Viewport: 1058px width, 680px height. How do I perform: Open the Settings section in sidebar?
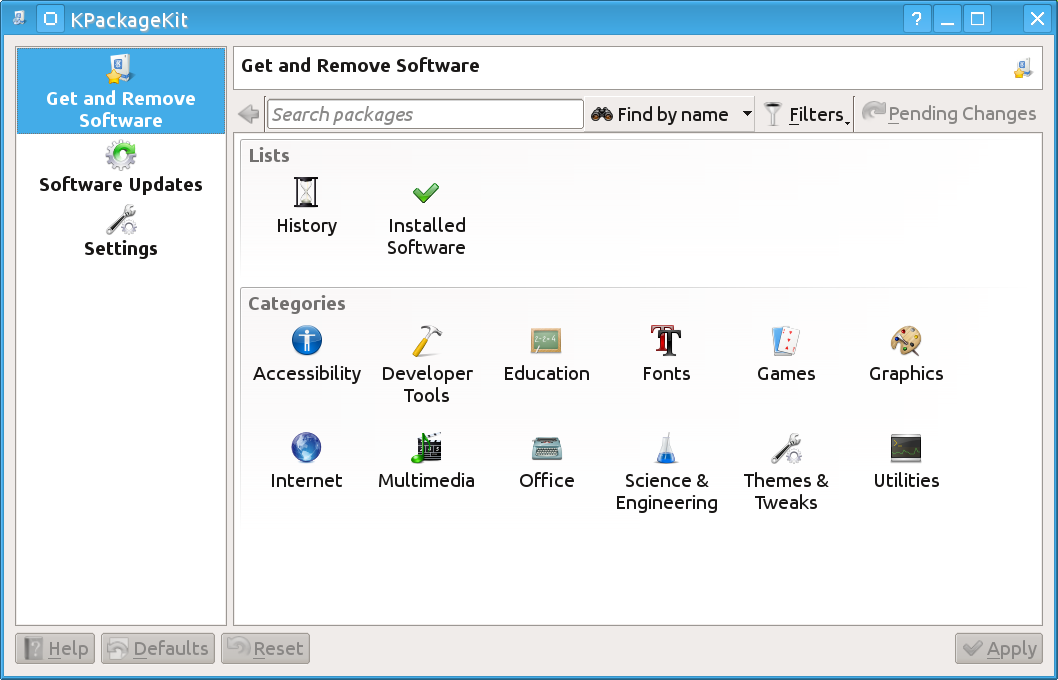(x=121, y=231)
